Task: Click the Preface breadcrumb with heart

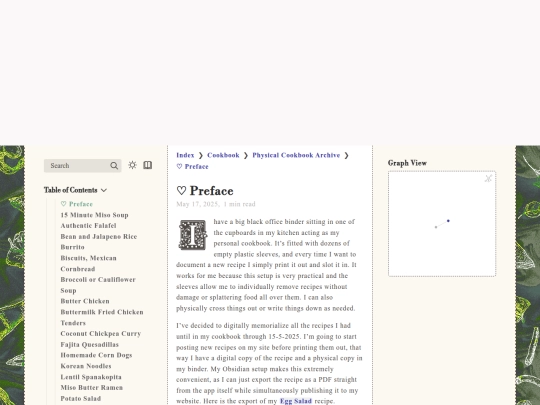Action: [x=193, y=167]
